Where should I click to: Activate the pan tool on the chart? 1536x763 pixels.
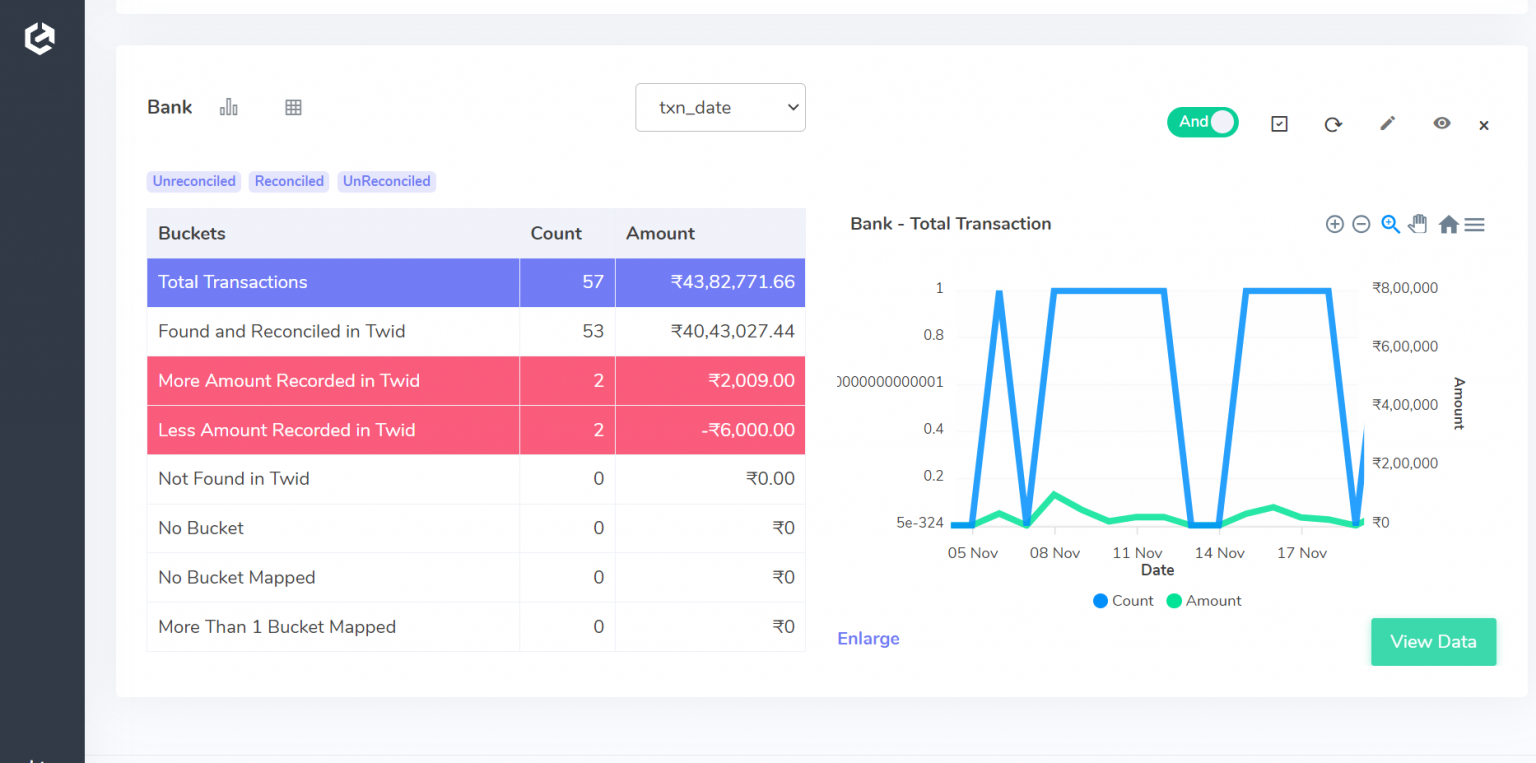(x=1418, y=224)
